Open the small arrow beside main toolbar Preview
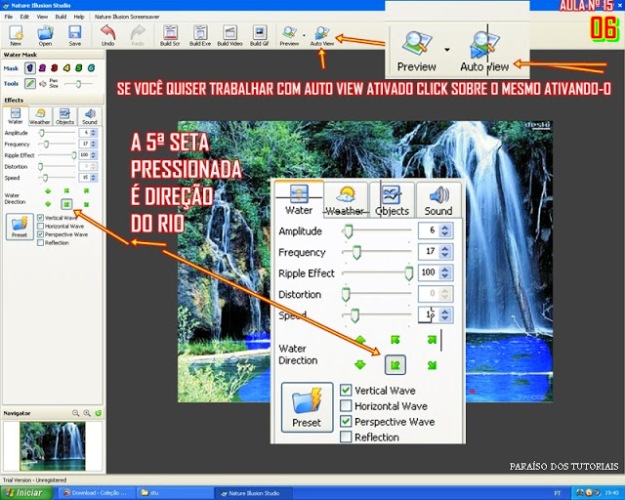 pyautogui.click(x=304, y=35)
